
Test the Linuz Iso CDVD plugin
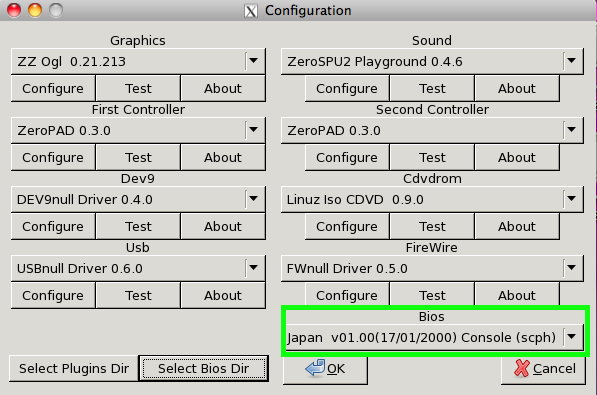(x=432, y=226)
